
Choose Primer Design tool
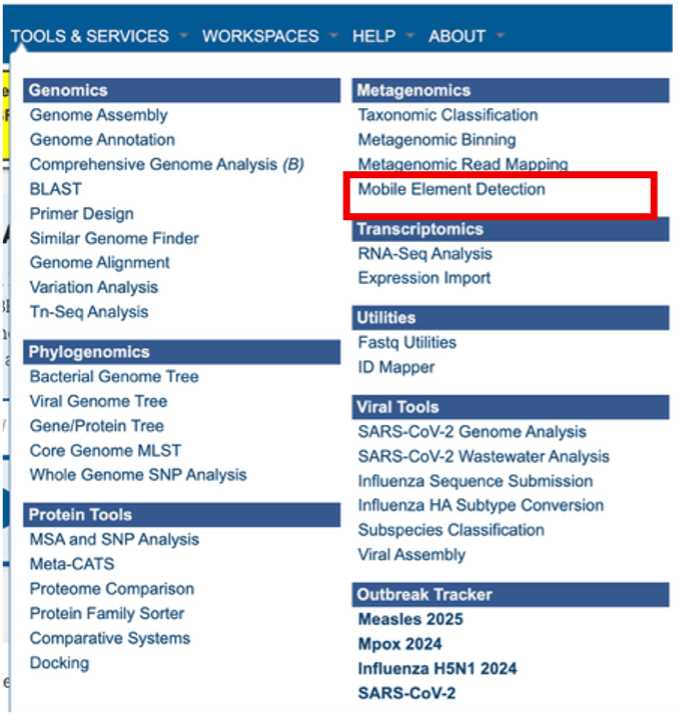click(81, 213)
